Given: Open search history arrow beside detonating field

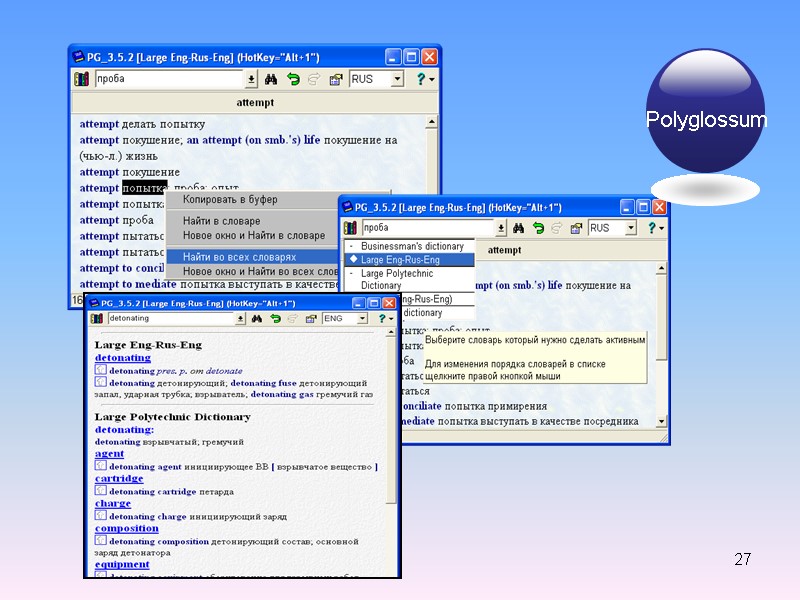Looking at the screenshot, I should coord(240,318).
